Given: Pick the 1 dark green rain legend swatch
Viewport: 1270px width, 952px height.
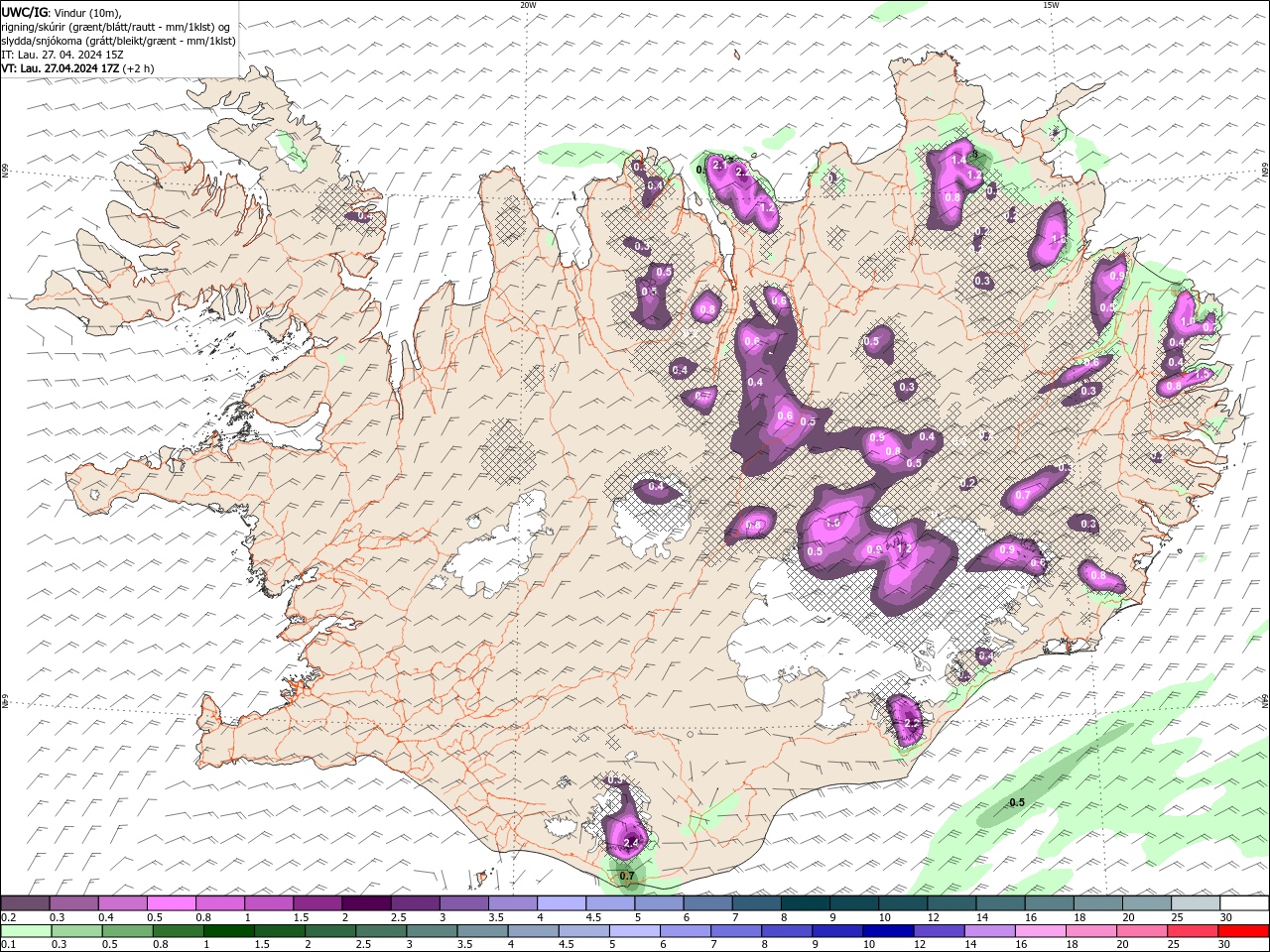Looking at the screenshot, I should click(228, 931).
